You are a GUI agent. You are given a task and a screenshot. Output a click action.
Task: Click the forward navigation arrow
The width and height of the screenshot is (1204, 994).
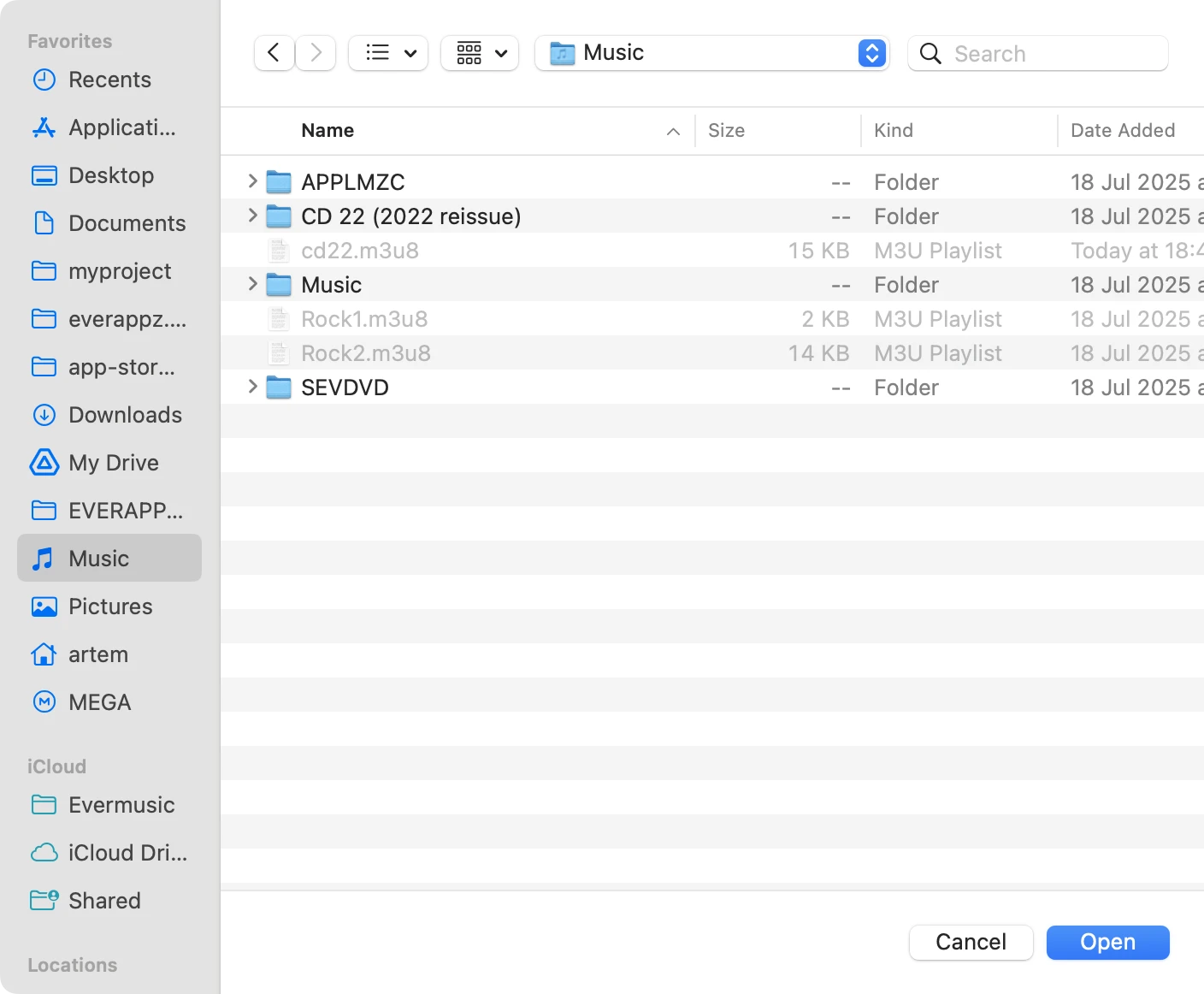coord(316,53)
